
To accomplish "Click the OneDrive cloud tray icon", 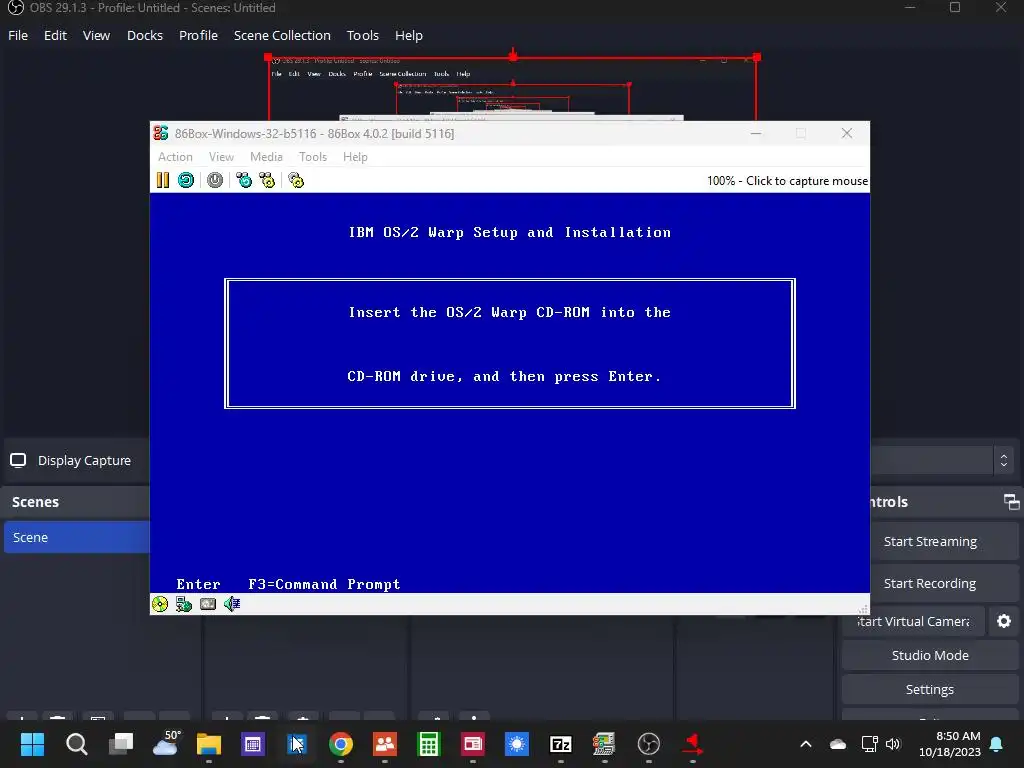I will 838,744.
